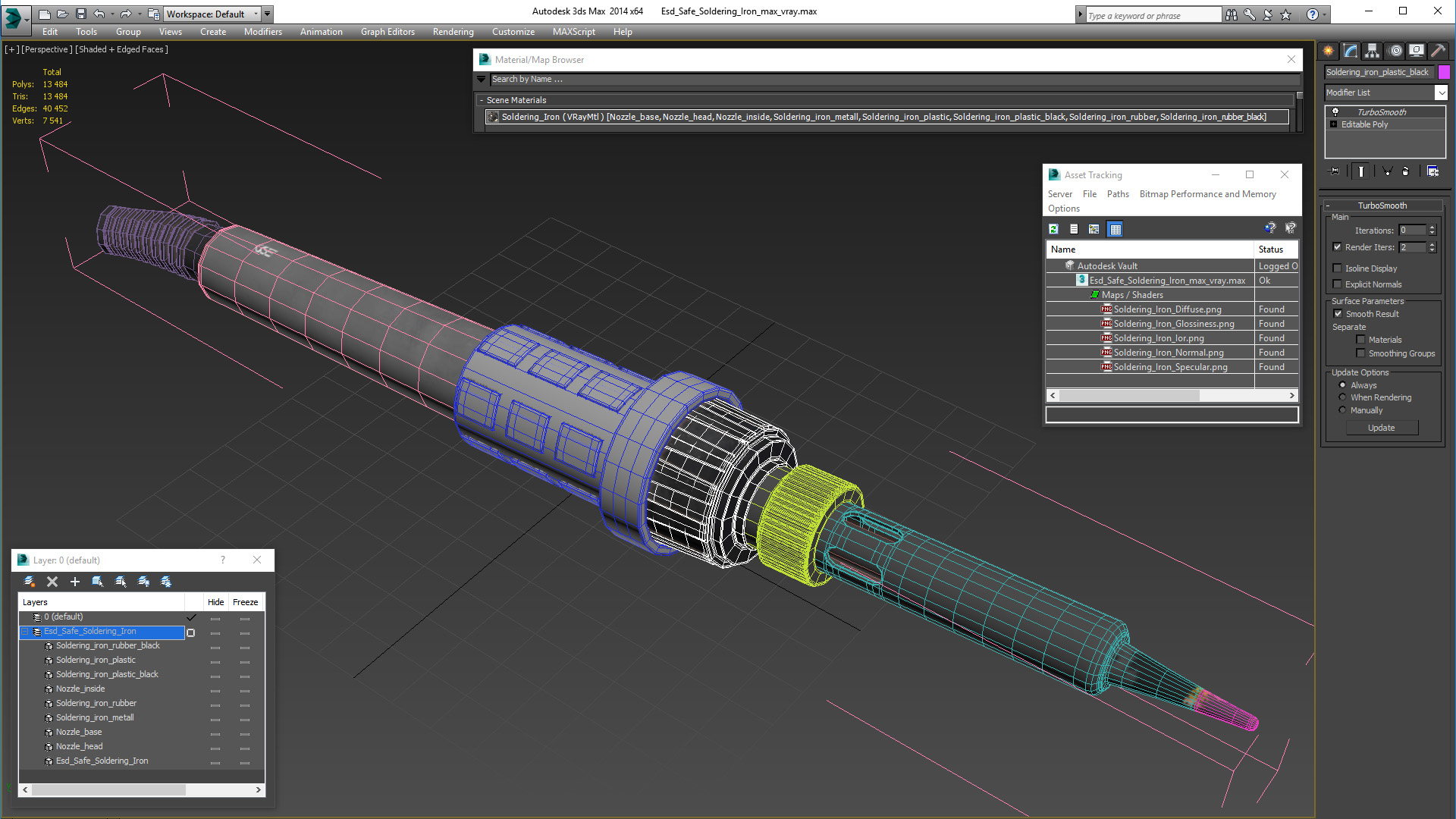The height and width of the screenshot is (819, 1456).
Task: Click Refresh icon in Asset Tracking
Action: coord(1053,229)
